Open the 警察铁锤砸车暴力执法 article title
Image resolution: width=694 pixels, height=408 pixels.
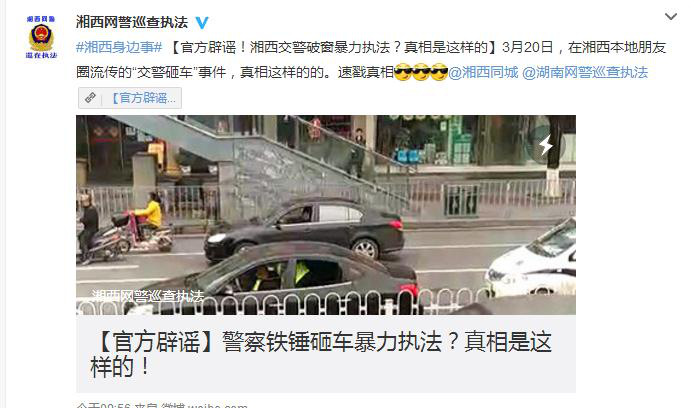pos(321,354)
